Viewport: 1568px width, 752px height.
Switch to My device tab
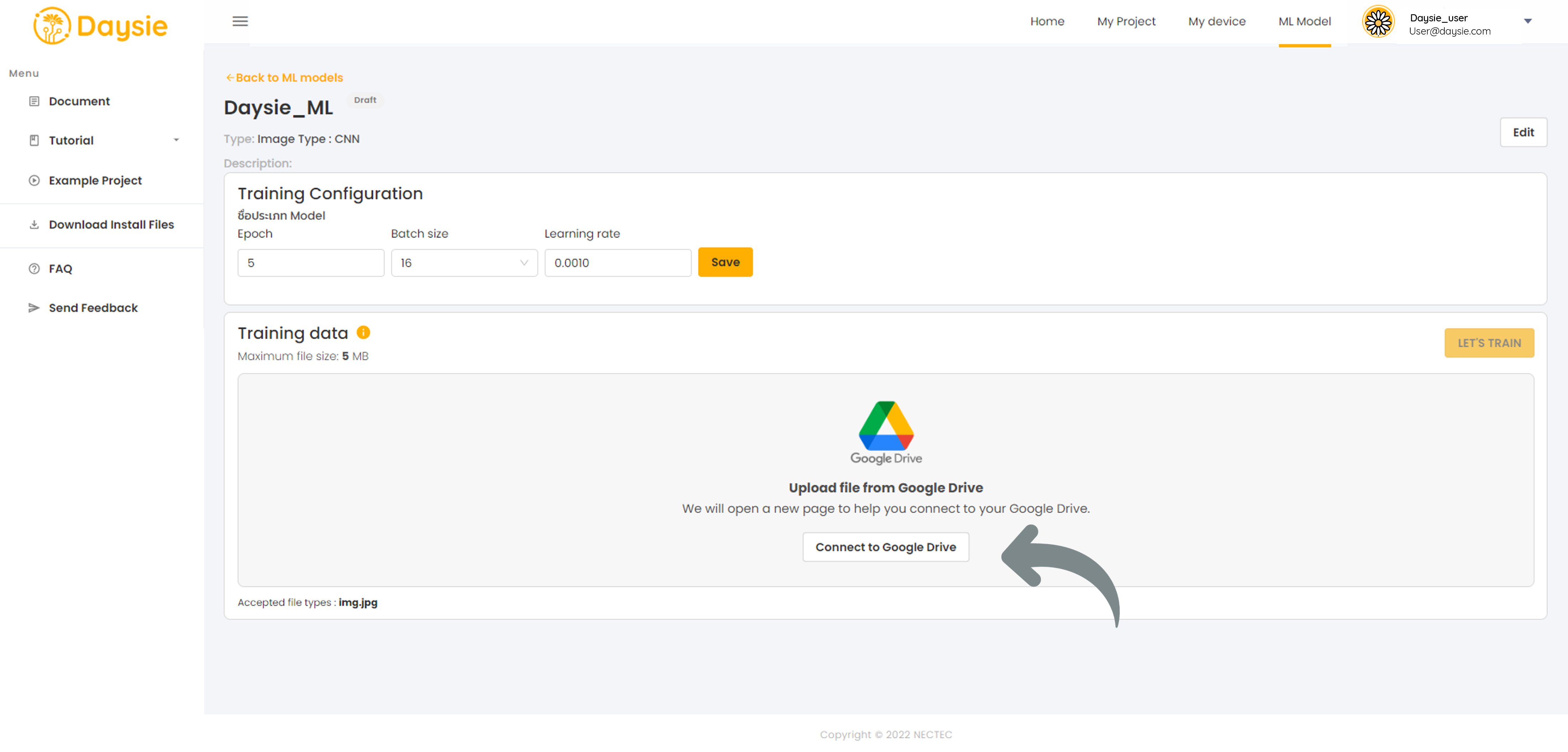click(x=1216, y=21)
